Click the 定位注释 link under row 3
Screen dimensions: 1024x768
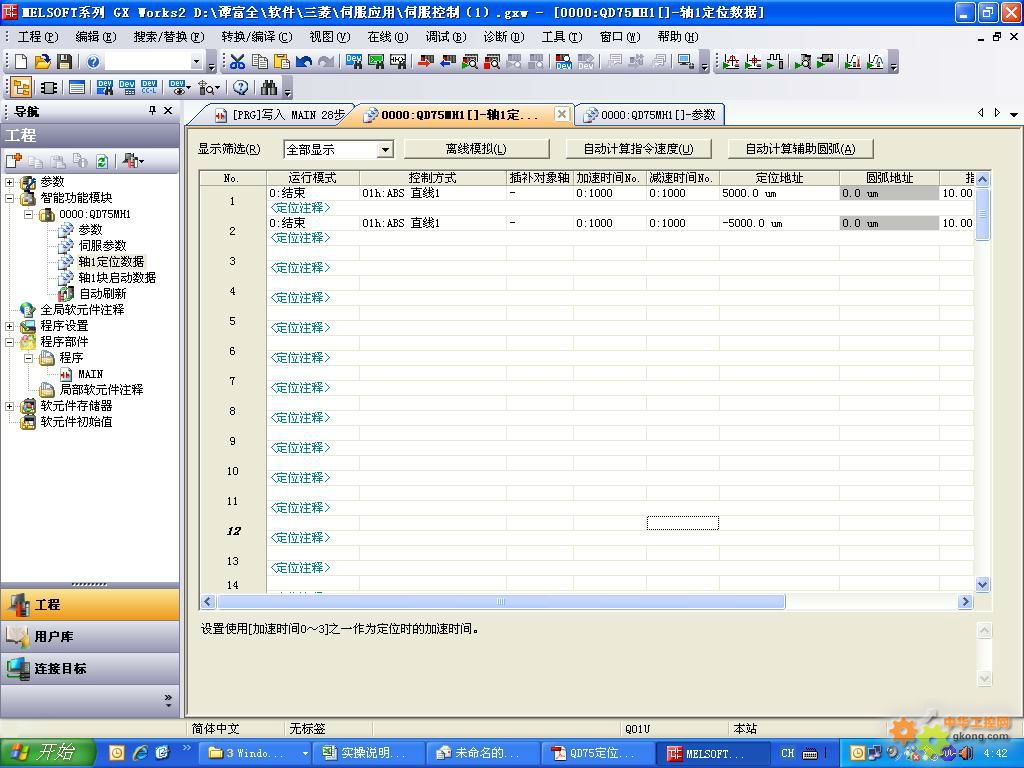[300, 268]
